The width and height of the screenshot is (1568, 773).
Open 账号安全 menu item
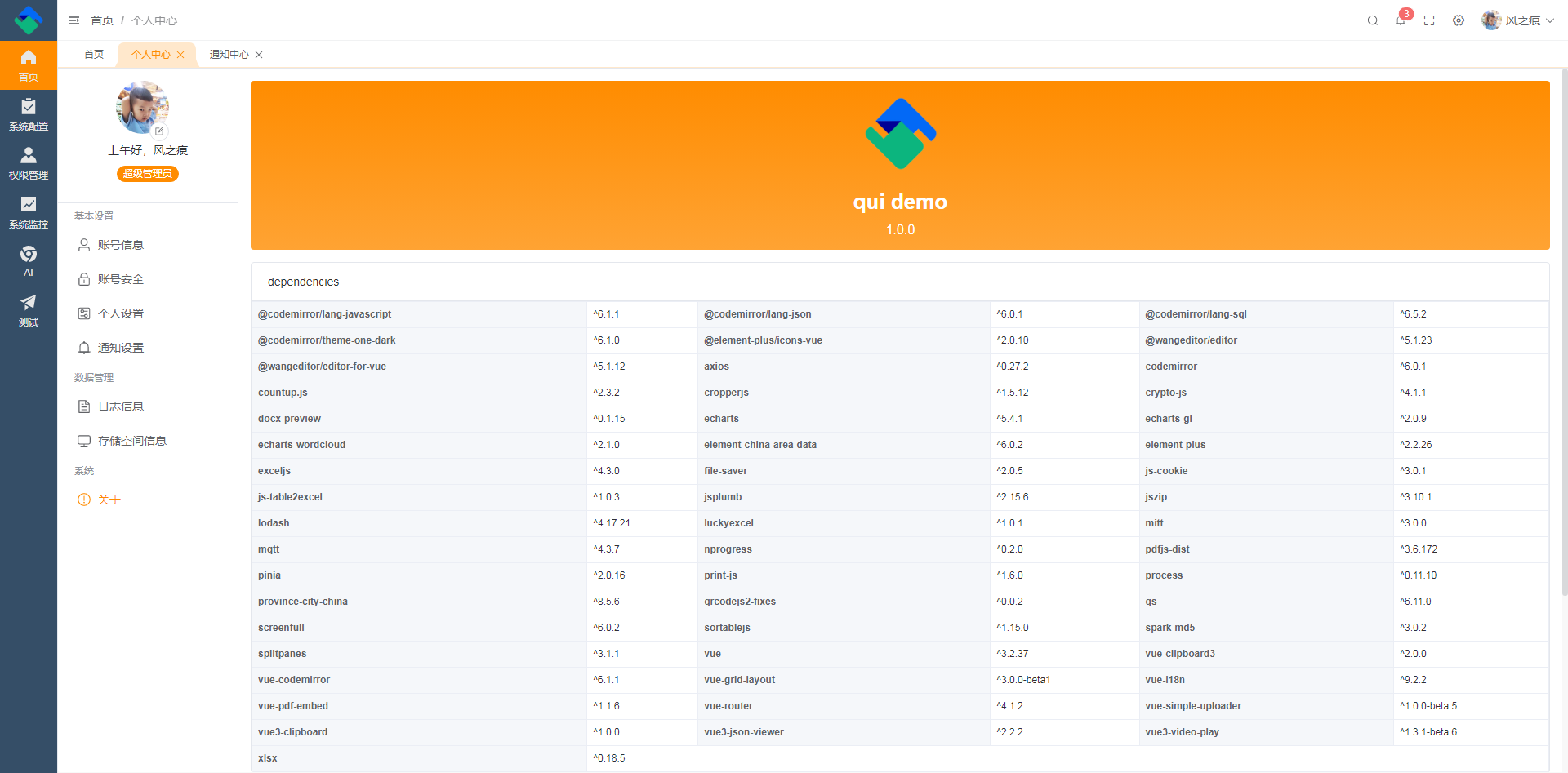click(148, 279)
